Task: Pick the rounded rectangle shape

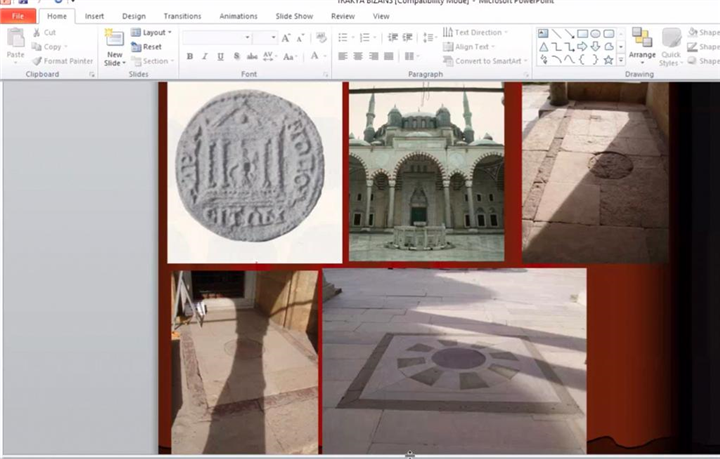Action: pyautogui.click(x=608, y=34)
